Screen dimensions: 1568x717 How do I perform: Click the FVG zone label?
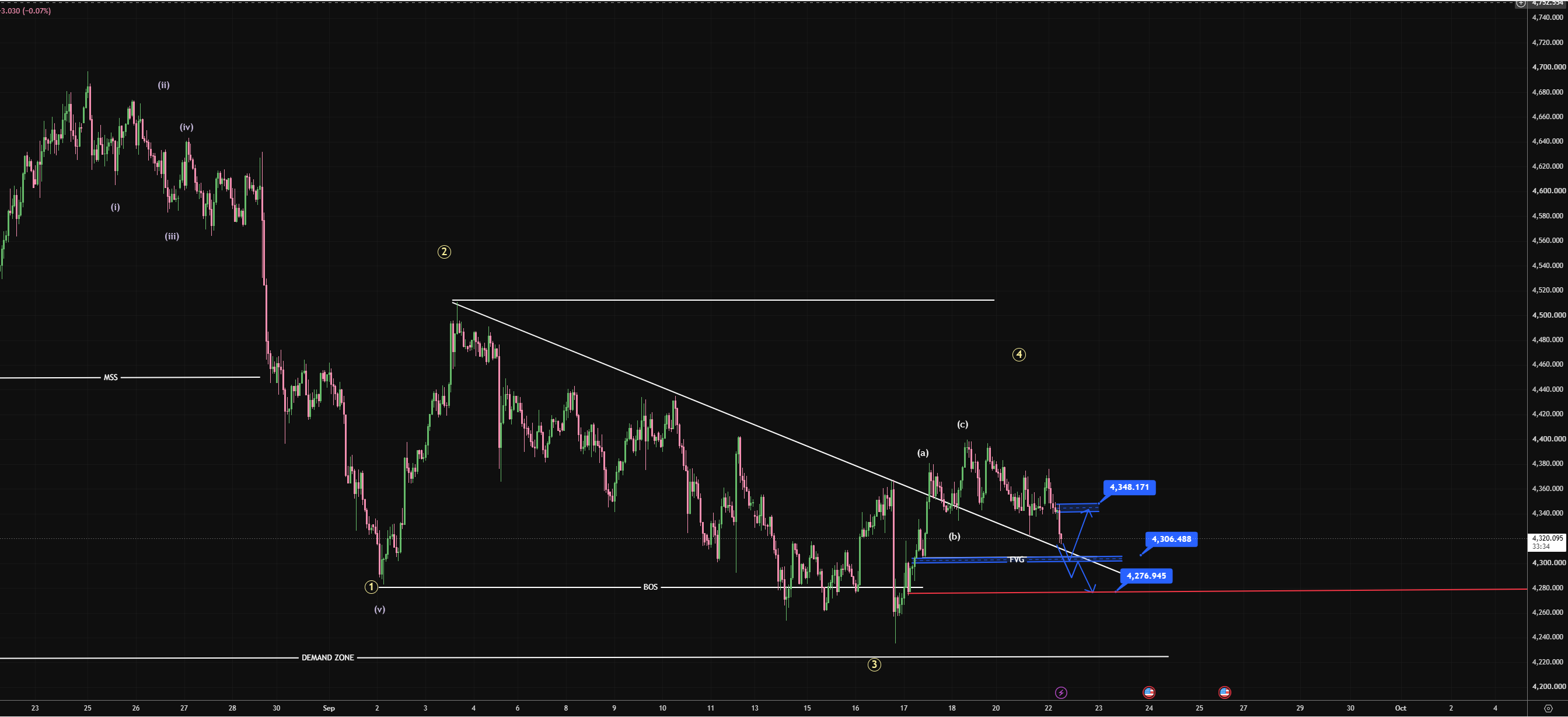click(x=1017, y=560)
